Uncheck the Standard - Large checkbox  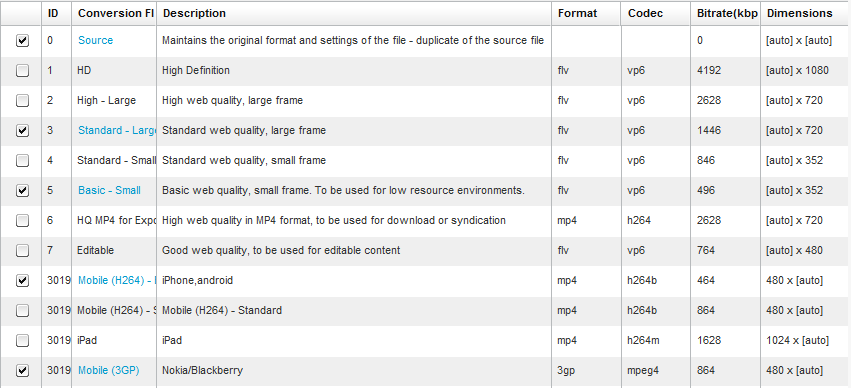coord(22,131)
